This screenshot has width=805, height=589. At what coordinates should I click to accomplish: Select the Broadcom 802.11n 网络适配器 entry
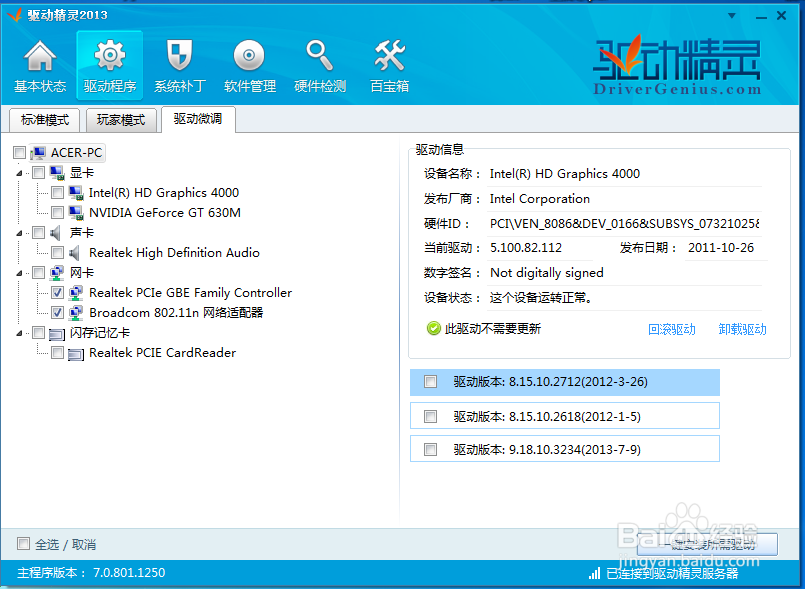pos(176,313)
